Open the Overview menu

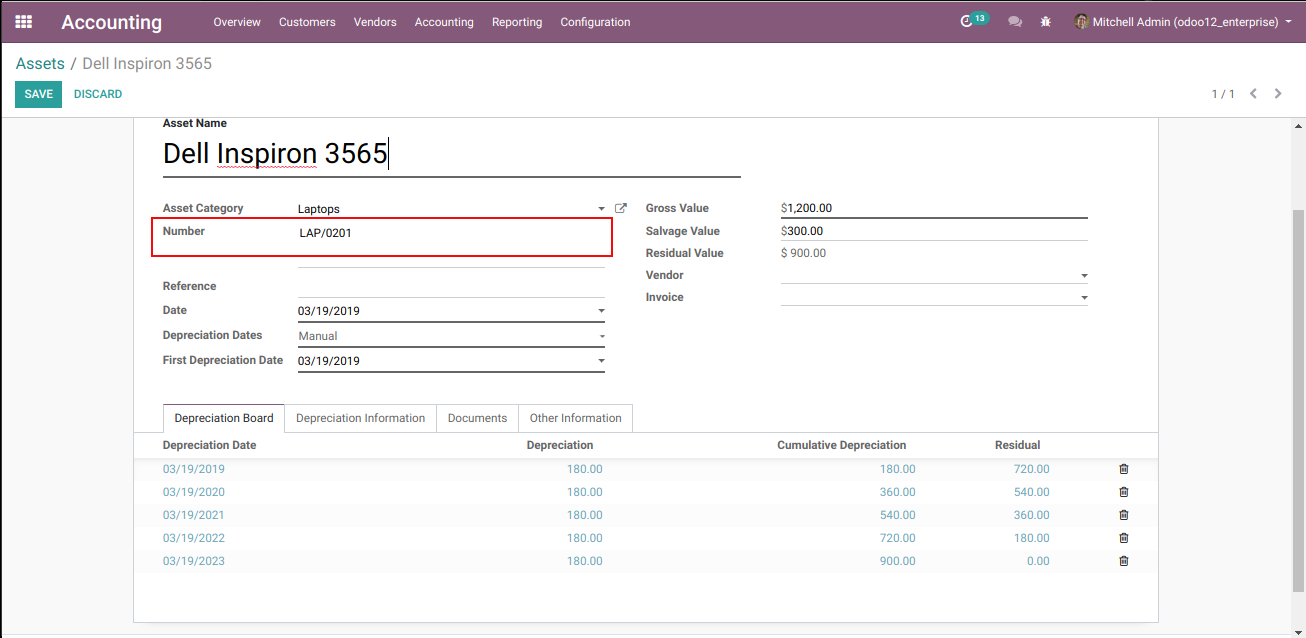coord(237,22)
